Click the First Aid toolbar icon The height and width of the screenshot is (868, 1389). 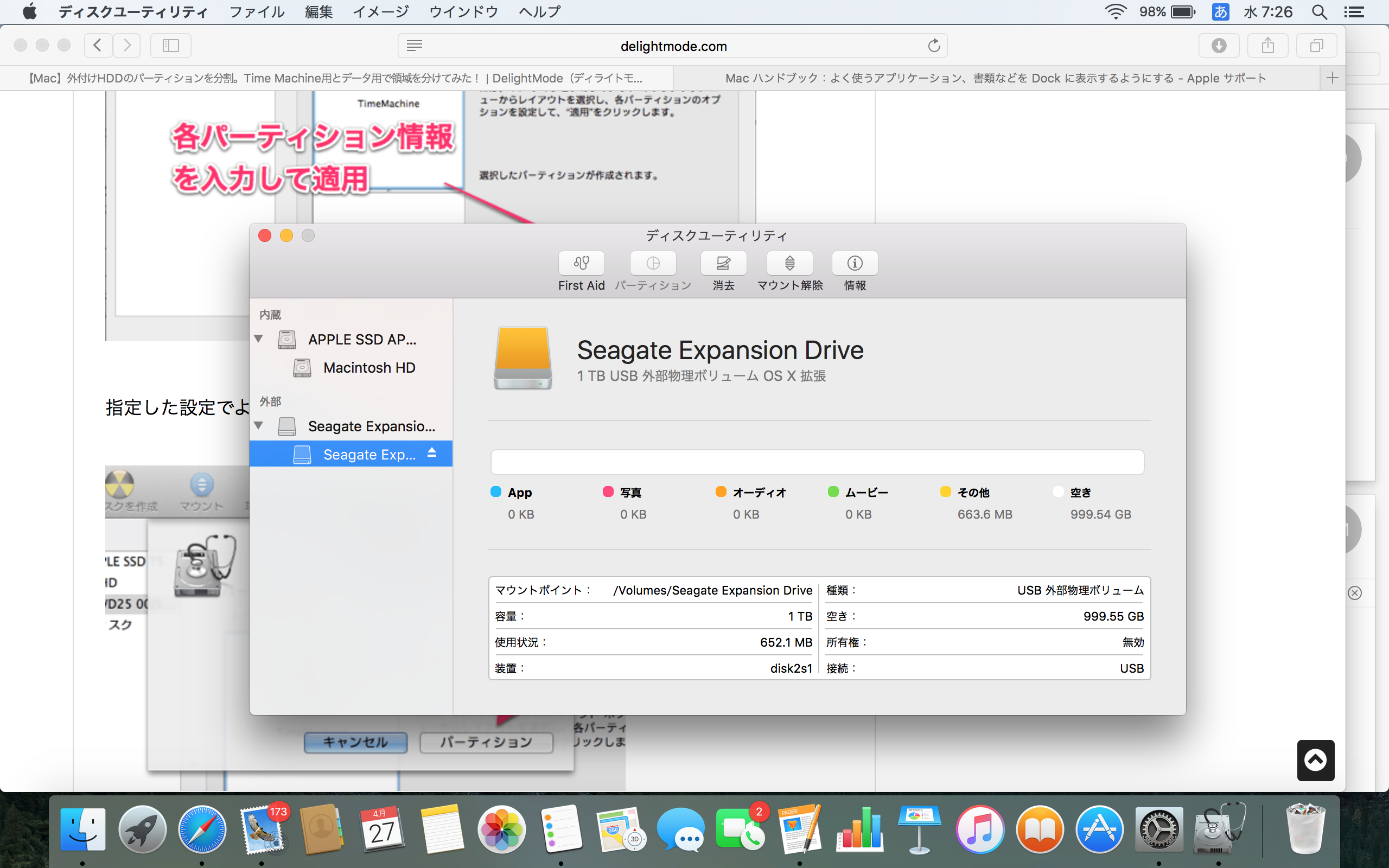581,264
